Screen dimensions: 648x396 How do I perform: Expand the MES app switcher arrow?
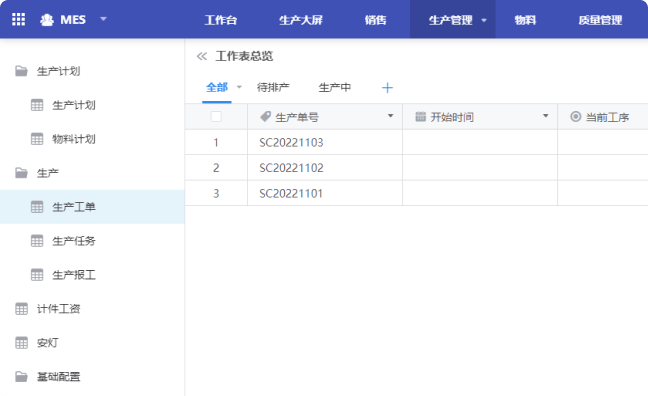tap(104, 19)
